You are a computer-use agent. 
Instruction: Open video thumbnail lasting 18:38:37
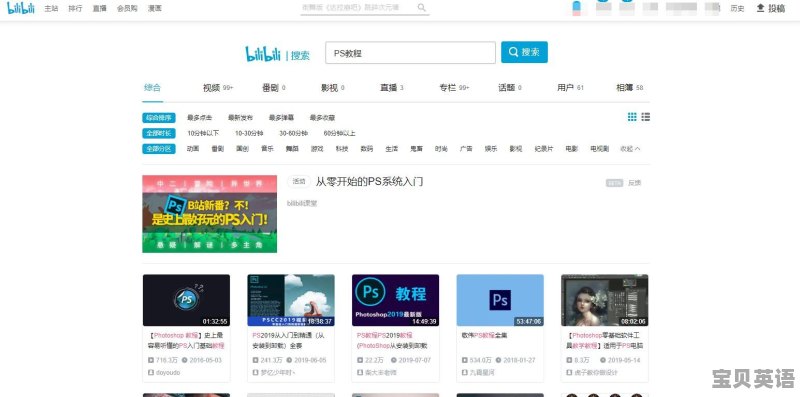point(291,300)
